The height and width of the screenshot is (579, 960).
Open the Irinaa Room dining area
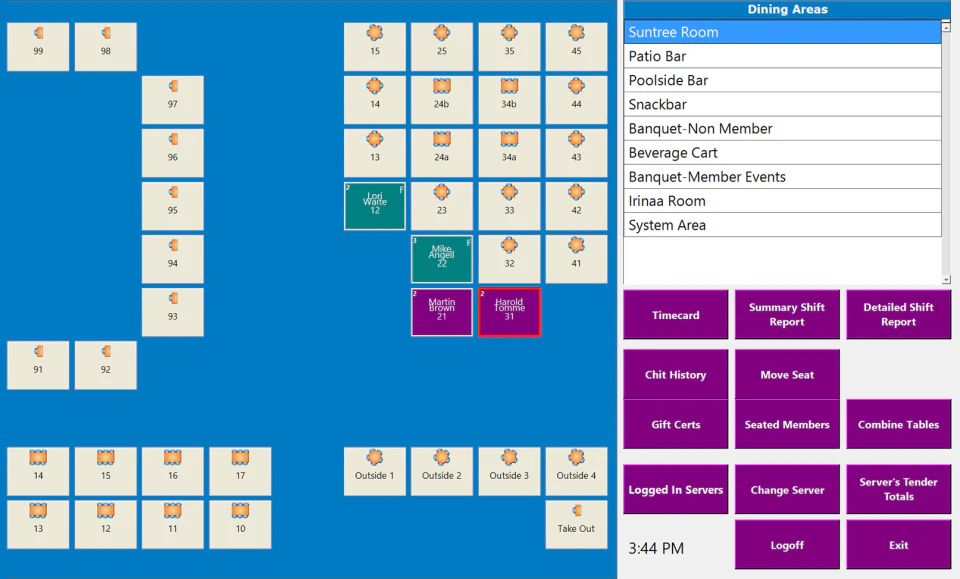coord(781,200)
